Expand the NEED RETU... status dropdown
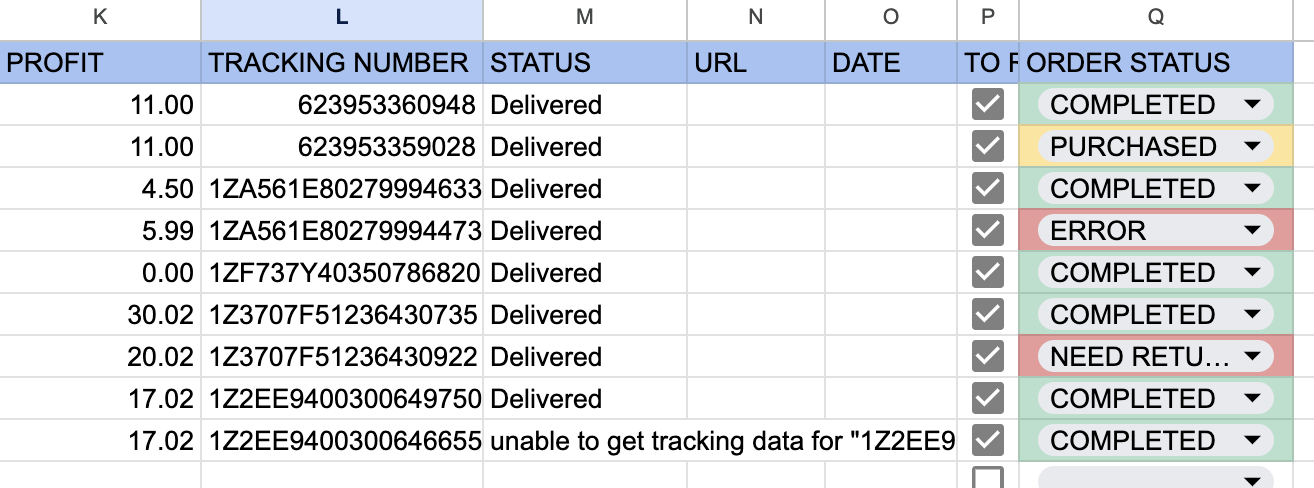The height and width of the screenshot is (488, 1314). [x=1251, y=357]
